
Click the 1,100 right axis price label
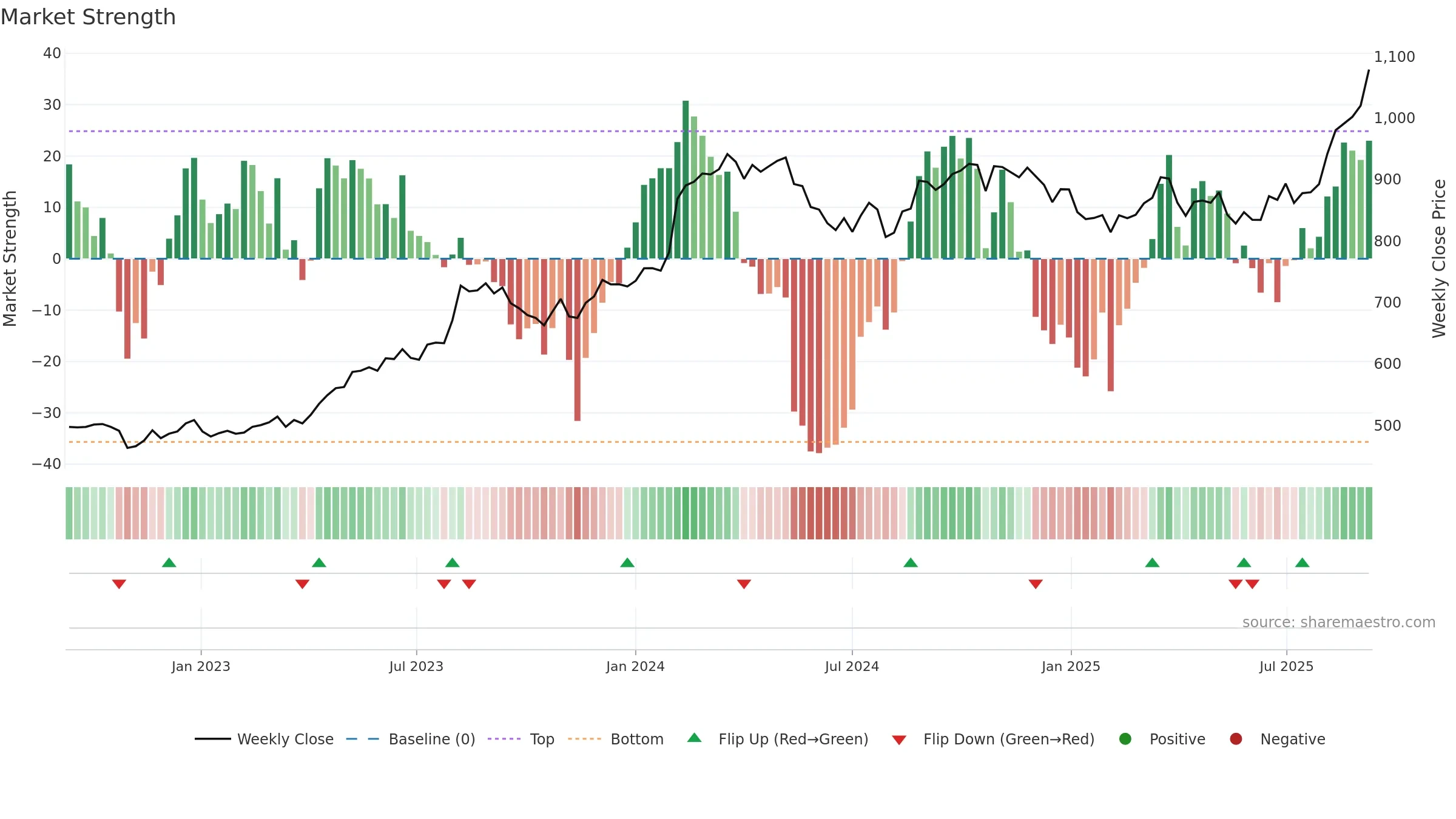pos(1394,57)
